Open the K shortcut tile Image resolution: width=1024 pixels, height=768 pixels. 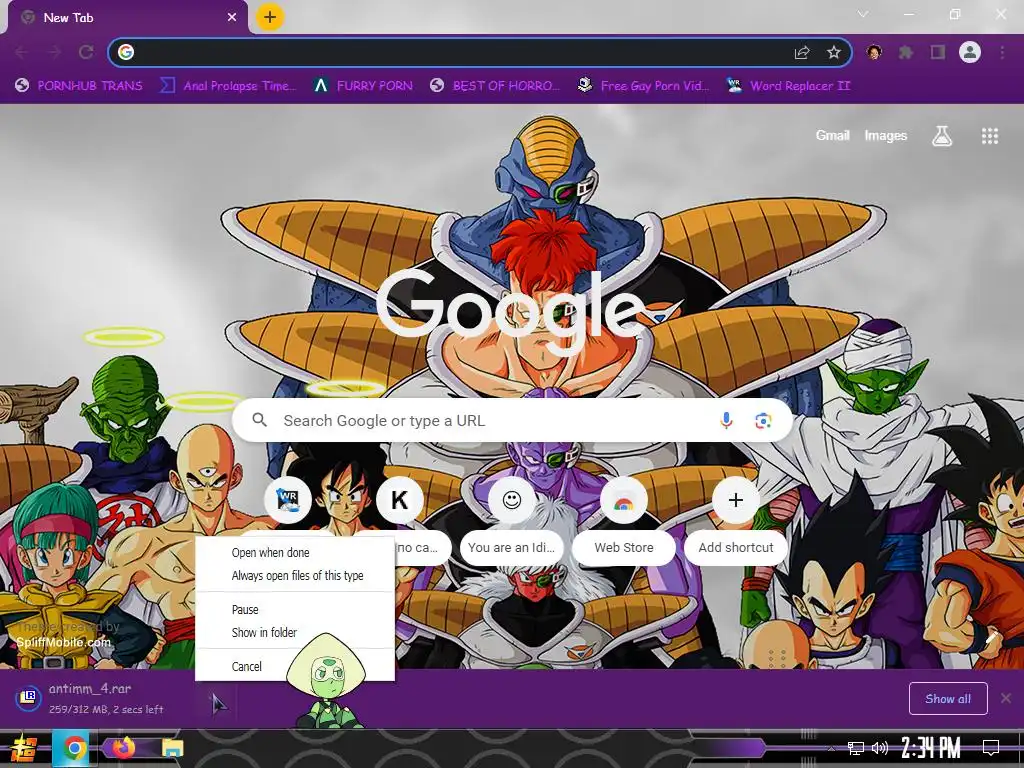(400, 500)
